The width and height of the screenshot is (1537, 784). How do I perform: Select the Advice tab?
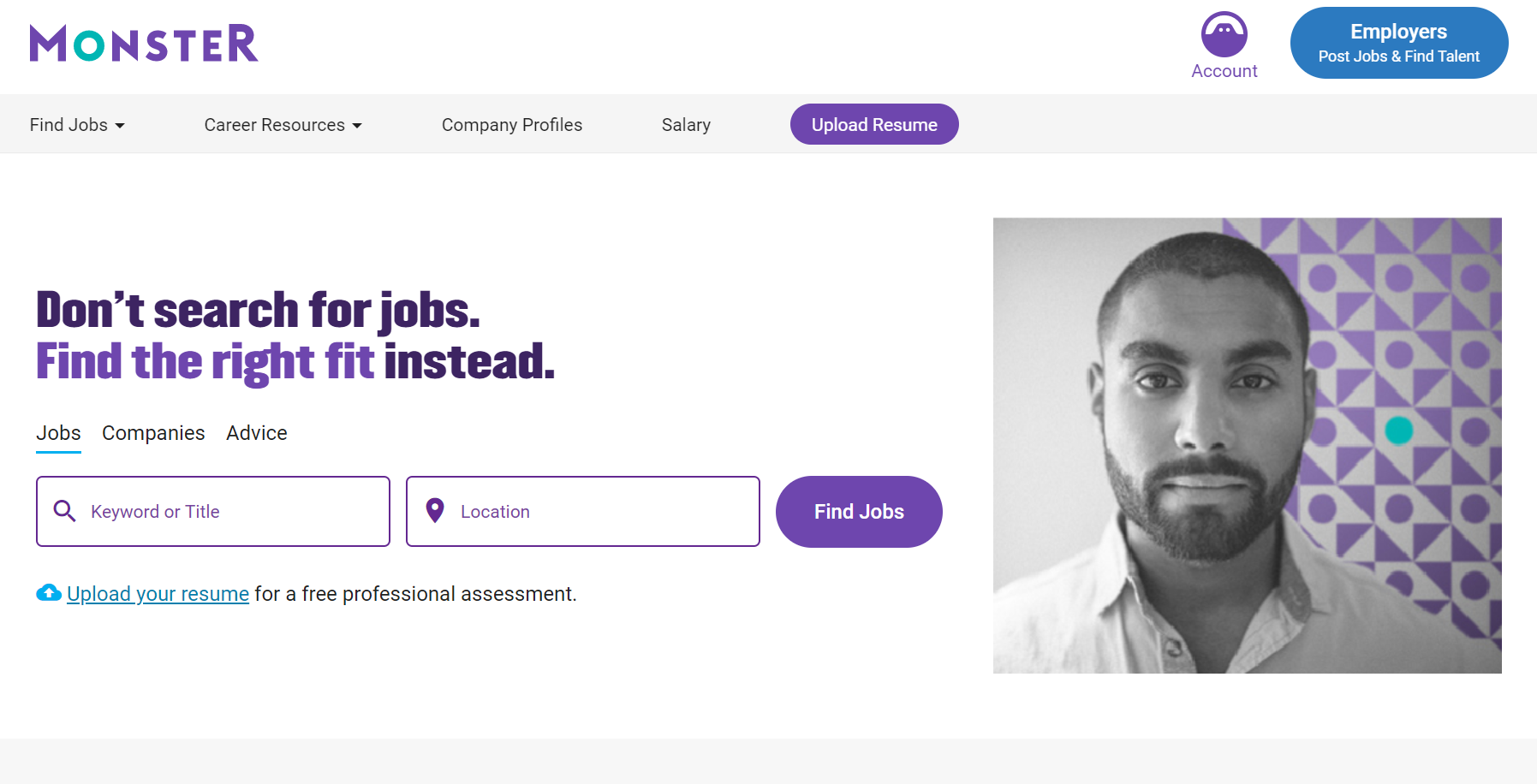pyautogui.click(x=256, y=433)
